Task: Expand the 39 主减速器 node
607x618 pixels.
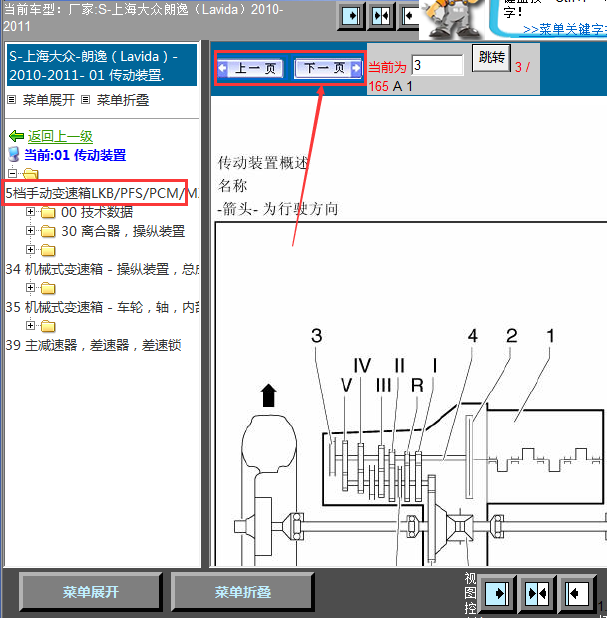Action: coord(30,325)
